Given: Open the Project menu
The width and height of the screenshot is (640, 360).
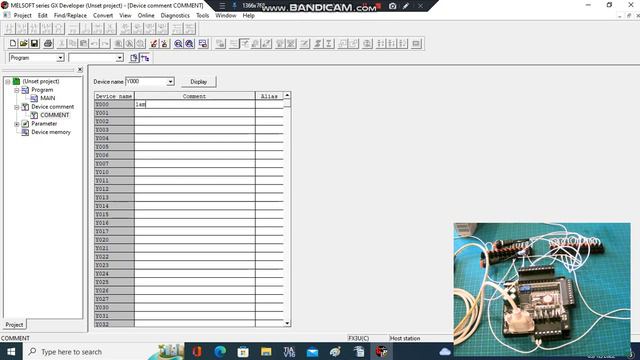Looking at the screenshot, I should pos(22,16).
